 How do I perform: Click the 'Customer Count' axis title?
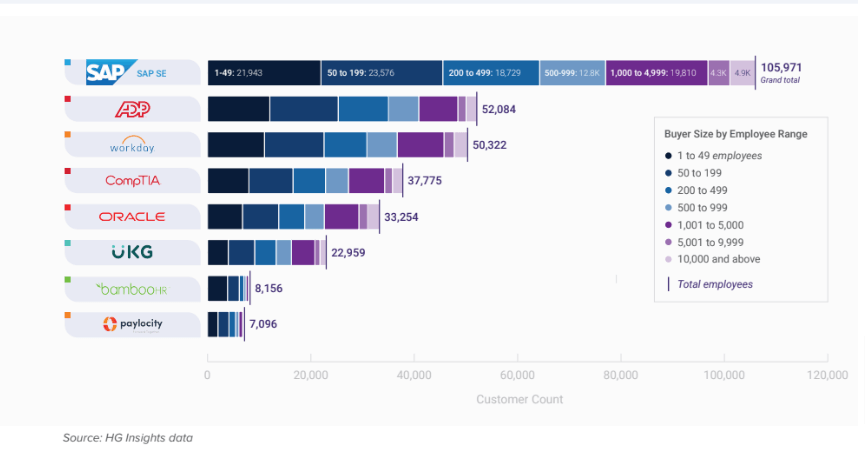[x=519, y=399]
